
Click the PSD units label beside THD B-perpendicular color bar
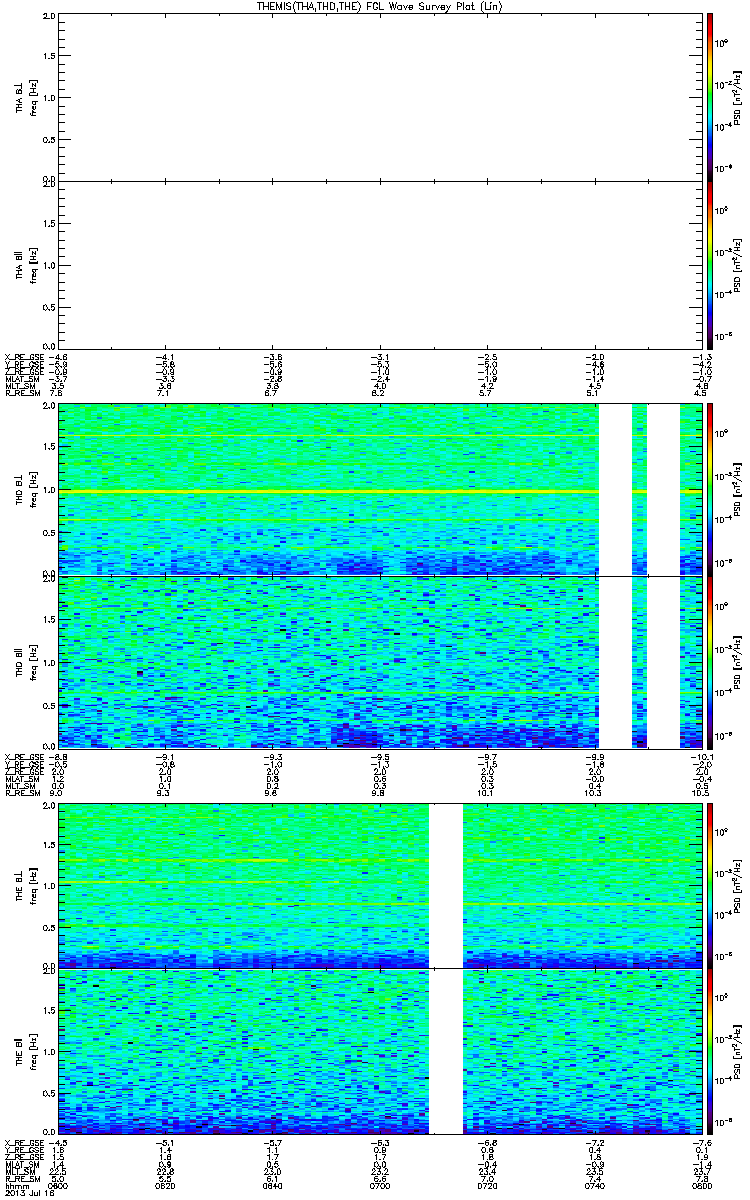click(x=738, y=490)
